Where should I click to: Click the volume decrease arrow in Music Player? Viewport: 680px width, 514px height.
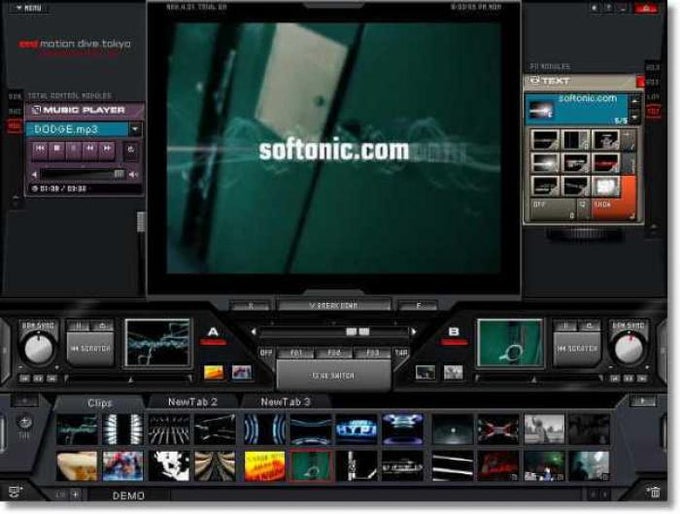coord(35,175)
